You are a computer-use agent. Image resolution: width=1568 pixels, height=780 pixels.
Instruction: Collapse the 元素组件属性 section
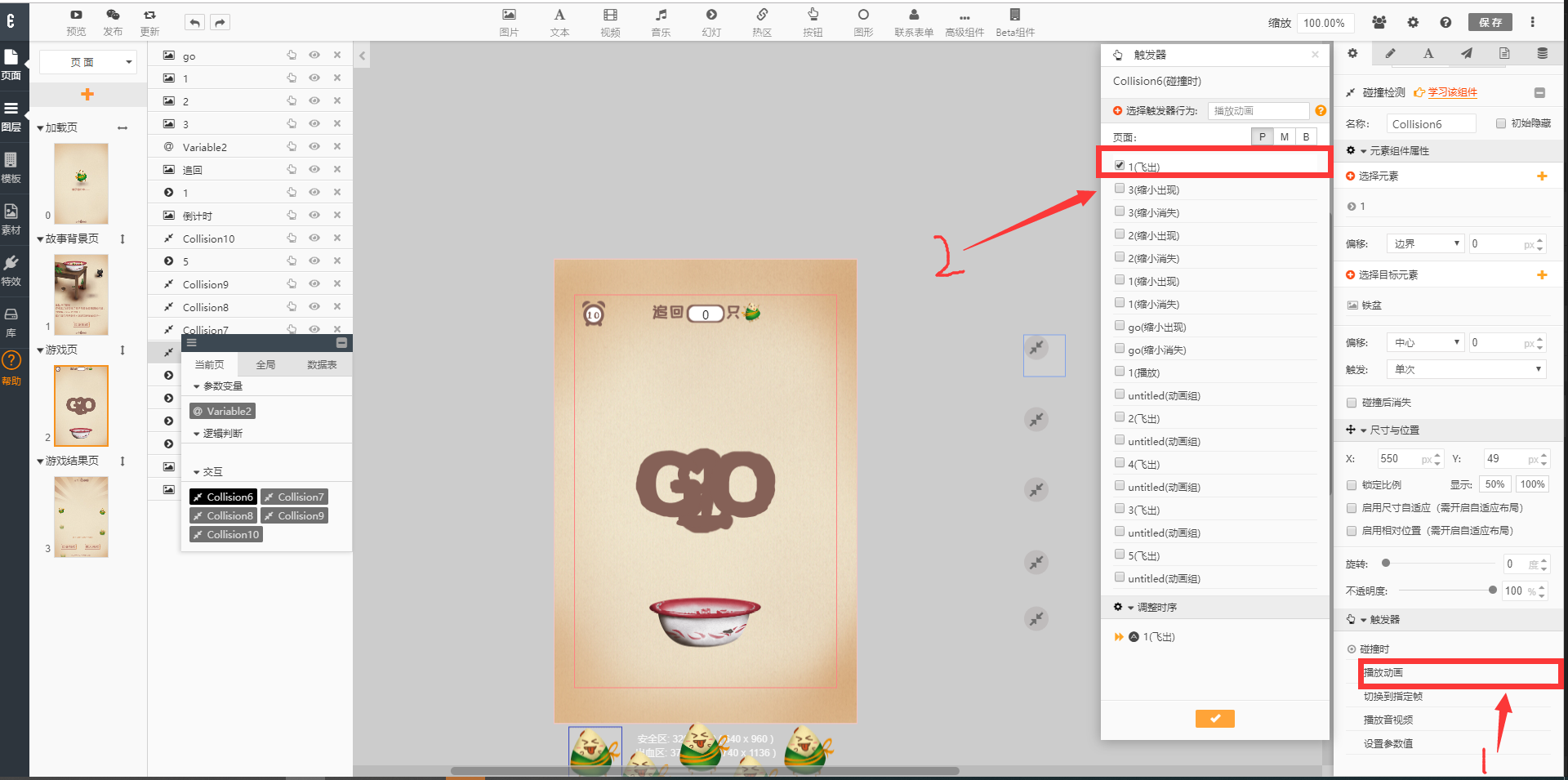tap(1363, 151)
